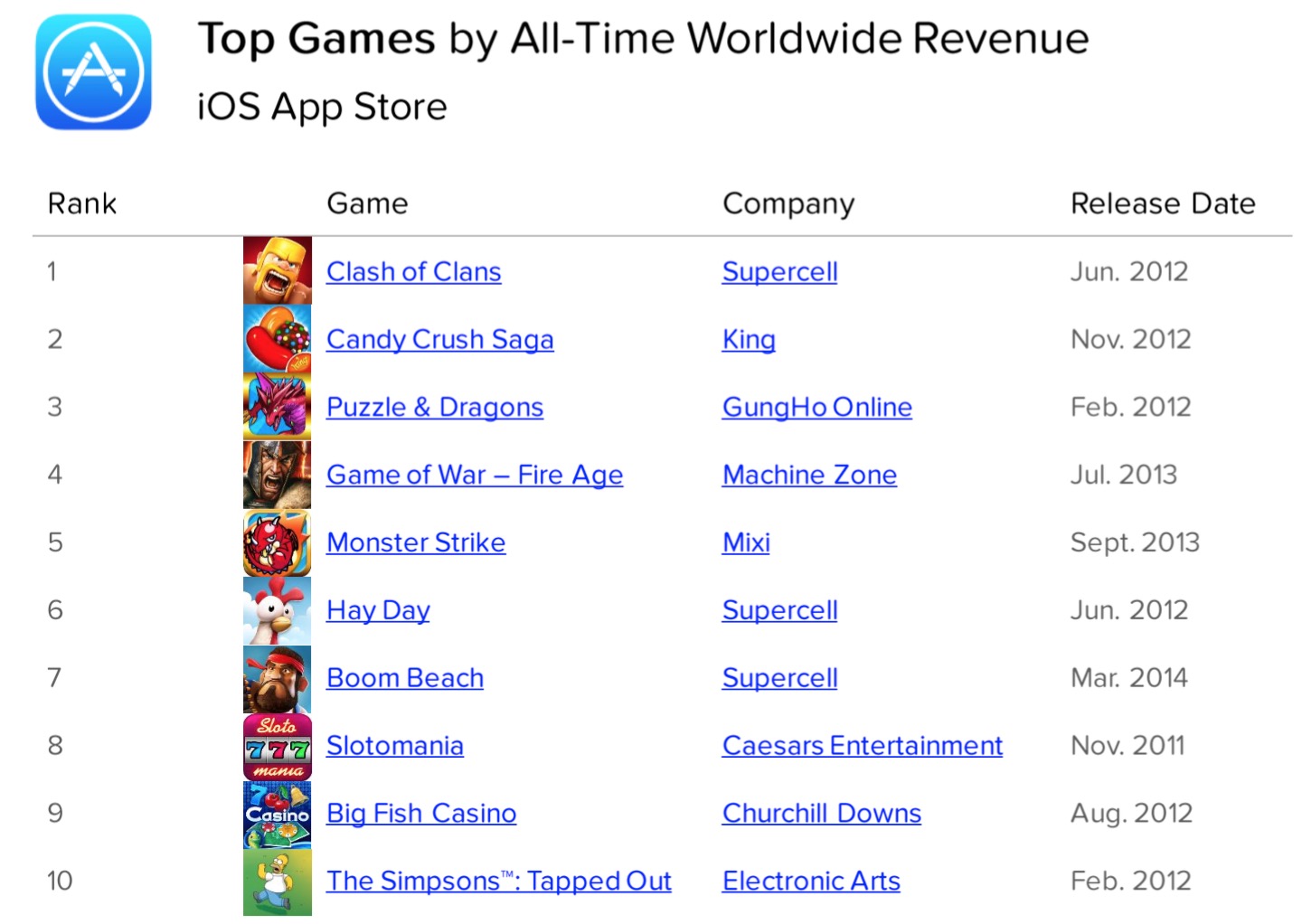1302x924 pixels.
Task: Follow the Electronic Arts link
Action: click(x=811, y=882)
